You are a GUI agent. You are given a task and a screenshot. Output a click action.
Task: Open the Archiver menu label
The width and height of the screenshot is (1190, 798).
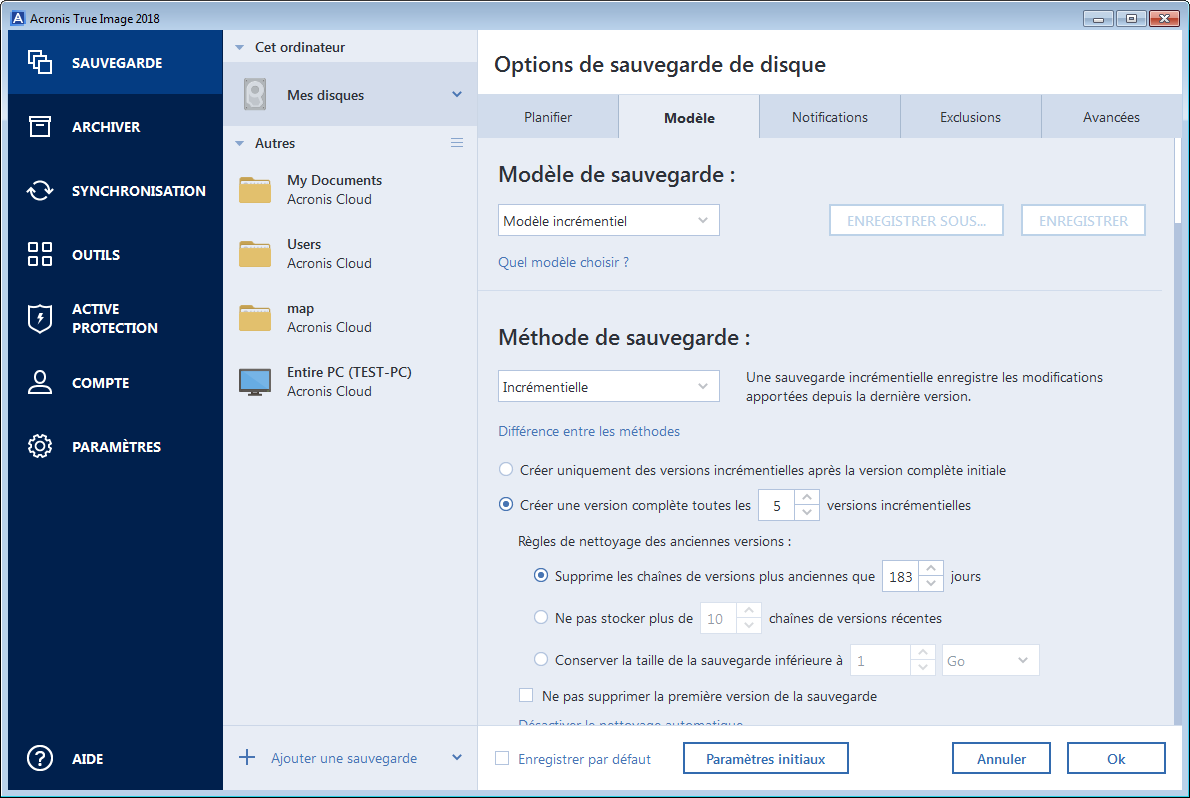(x=106, y=127)
